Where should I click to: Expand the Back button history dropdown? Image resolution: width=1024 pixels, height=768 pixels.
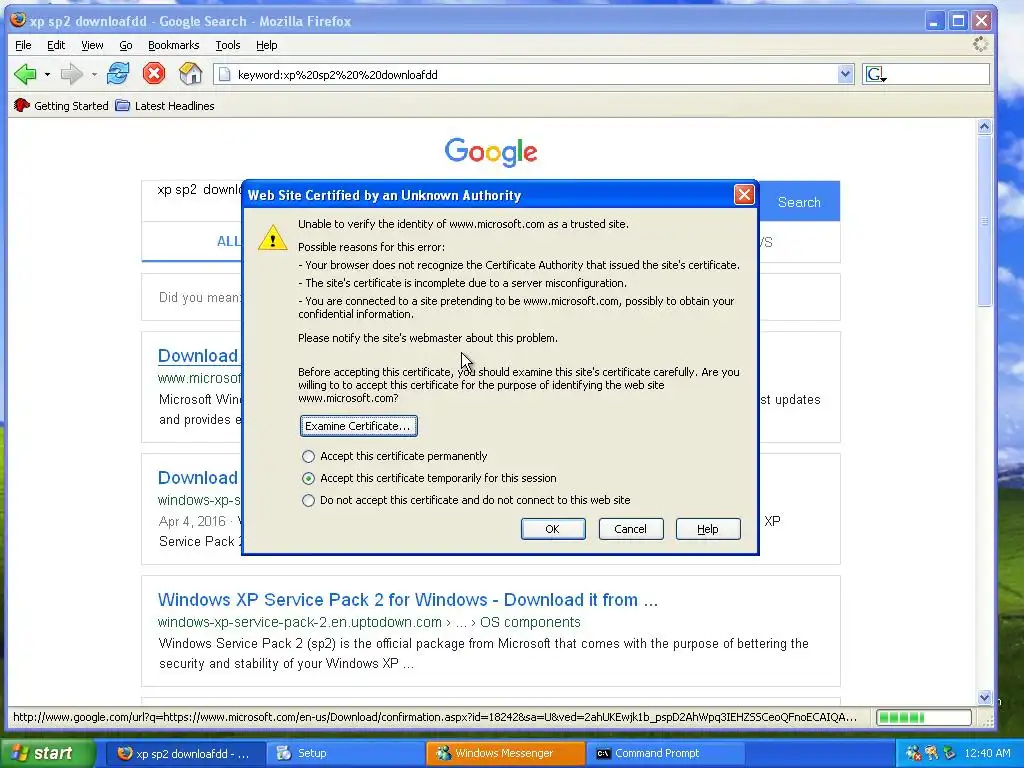pos(47,74)
